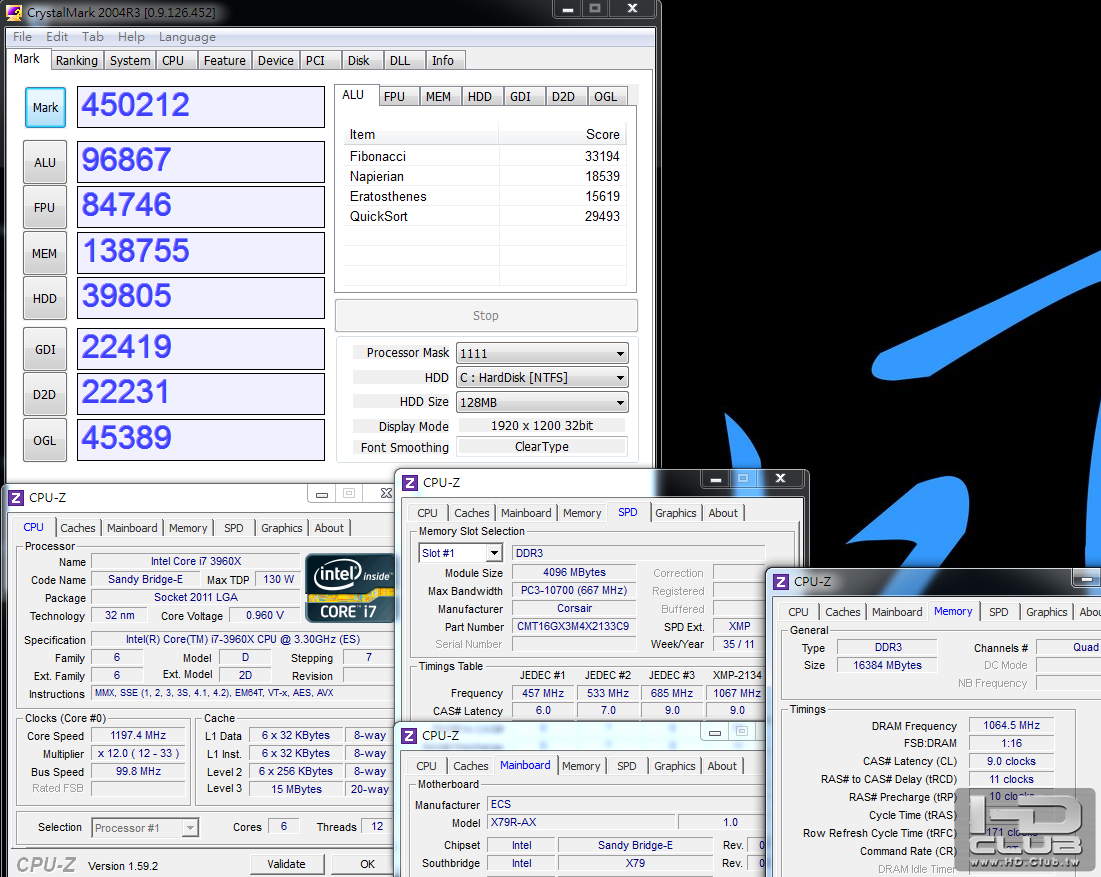The width and height of the screenshot is (1101, 877).
Task: Click the Z icon of the leftmost CPU-Z window
Action: (x=15, y=498)
